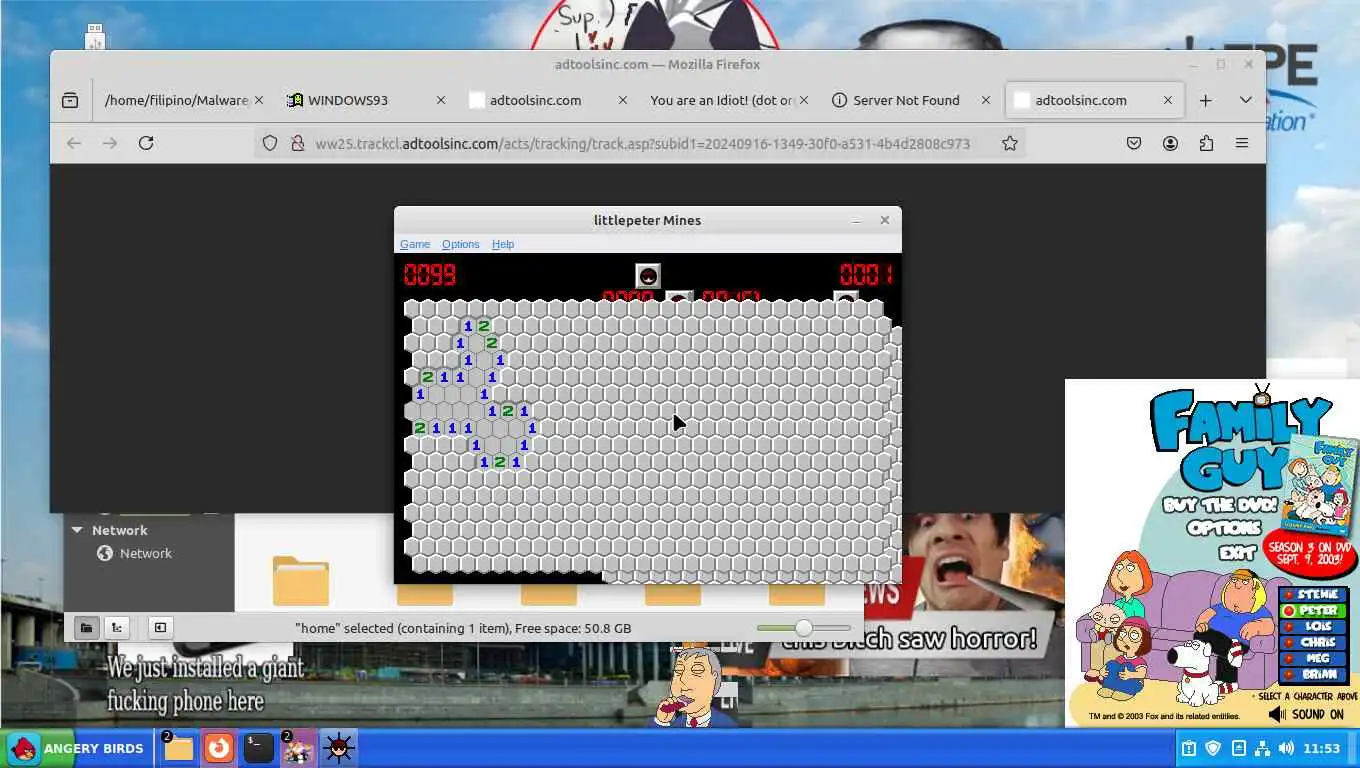Image resolution: width=1360 pixels, height=768 pixels.
Task: Bookmark this page with the star icon
Action: coord(1010,143)
